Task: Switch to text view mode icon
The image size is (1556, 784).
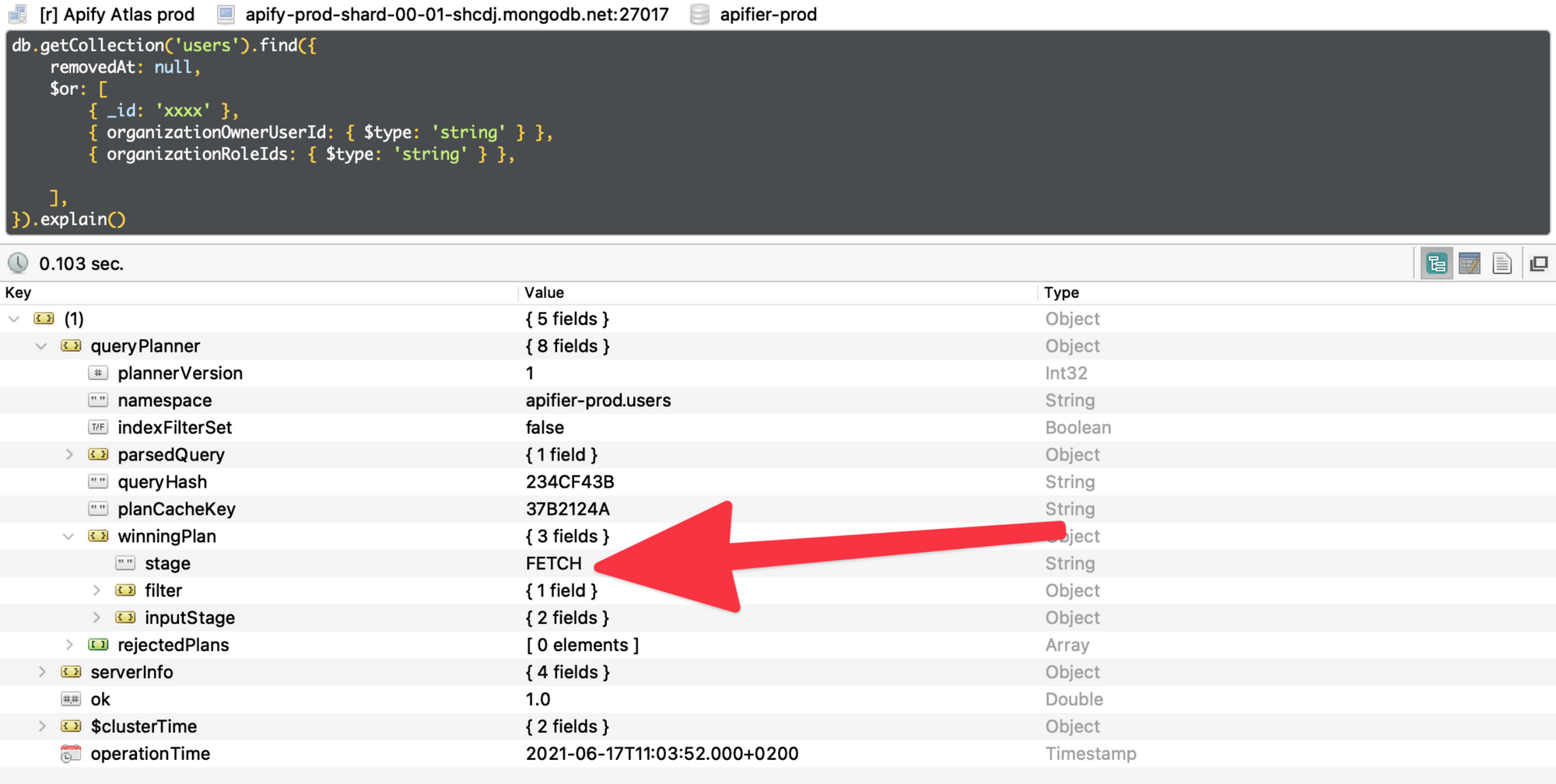Action: (x=1502, y=264)
